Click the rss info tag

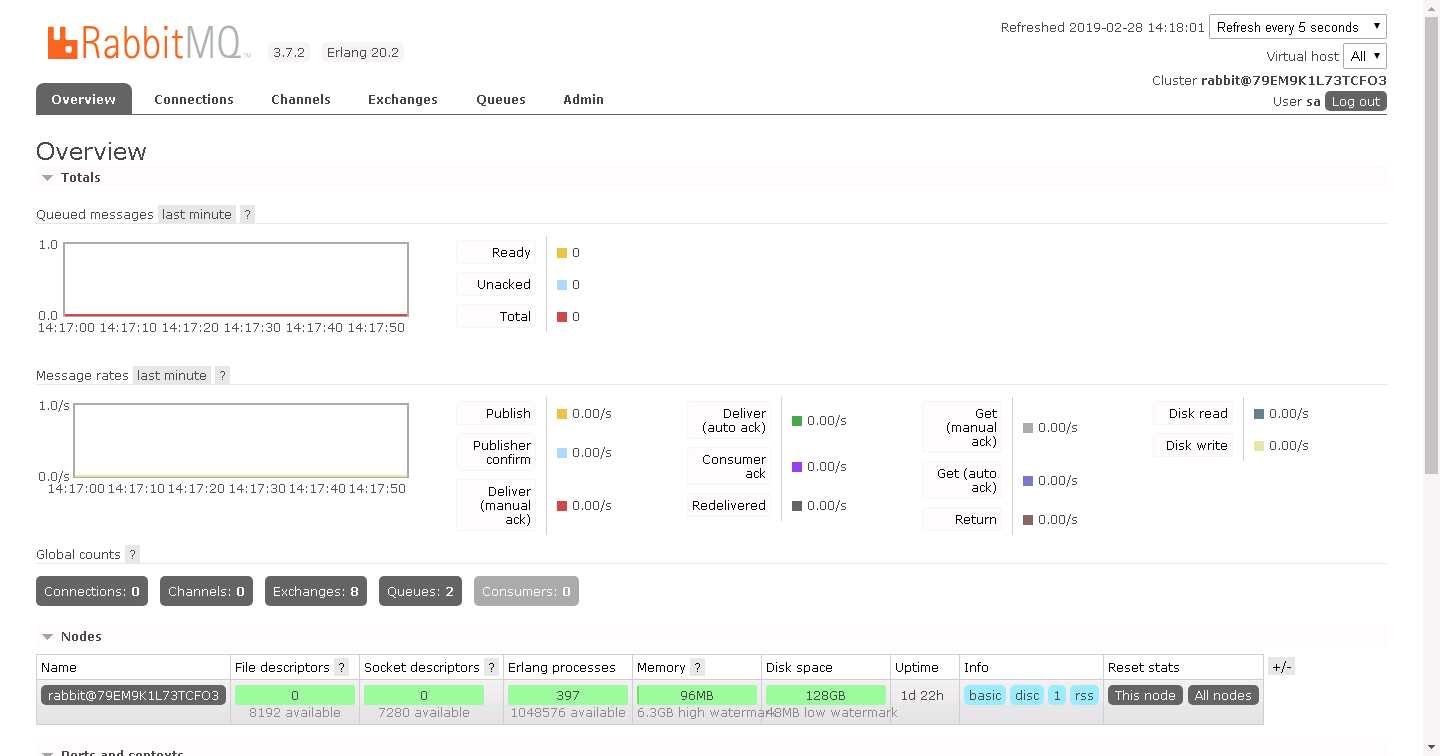click(1084, 695)
